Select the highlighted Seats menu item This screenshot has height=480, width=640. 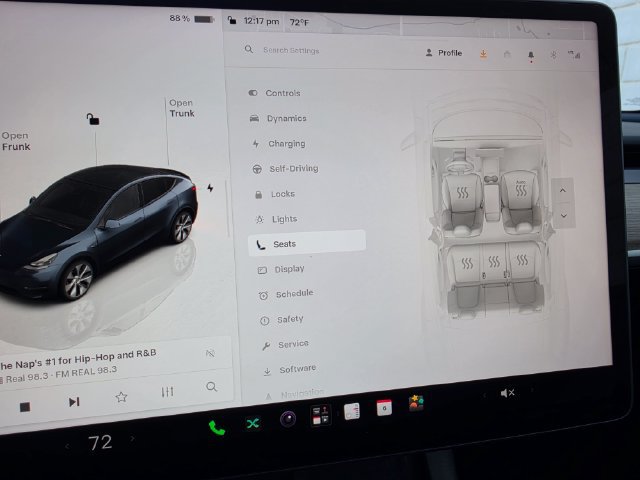pos(307,244)
